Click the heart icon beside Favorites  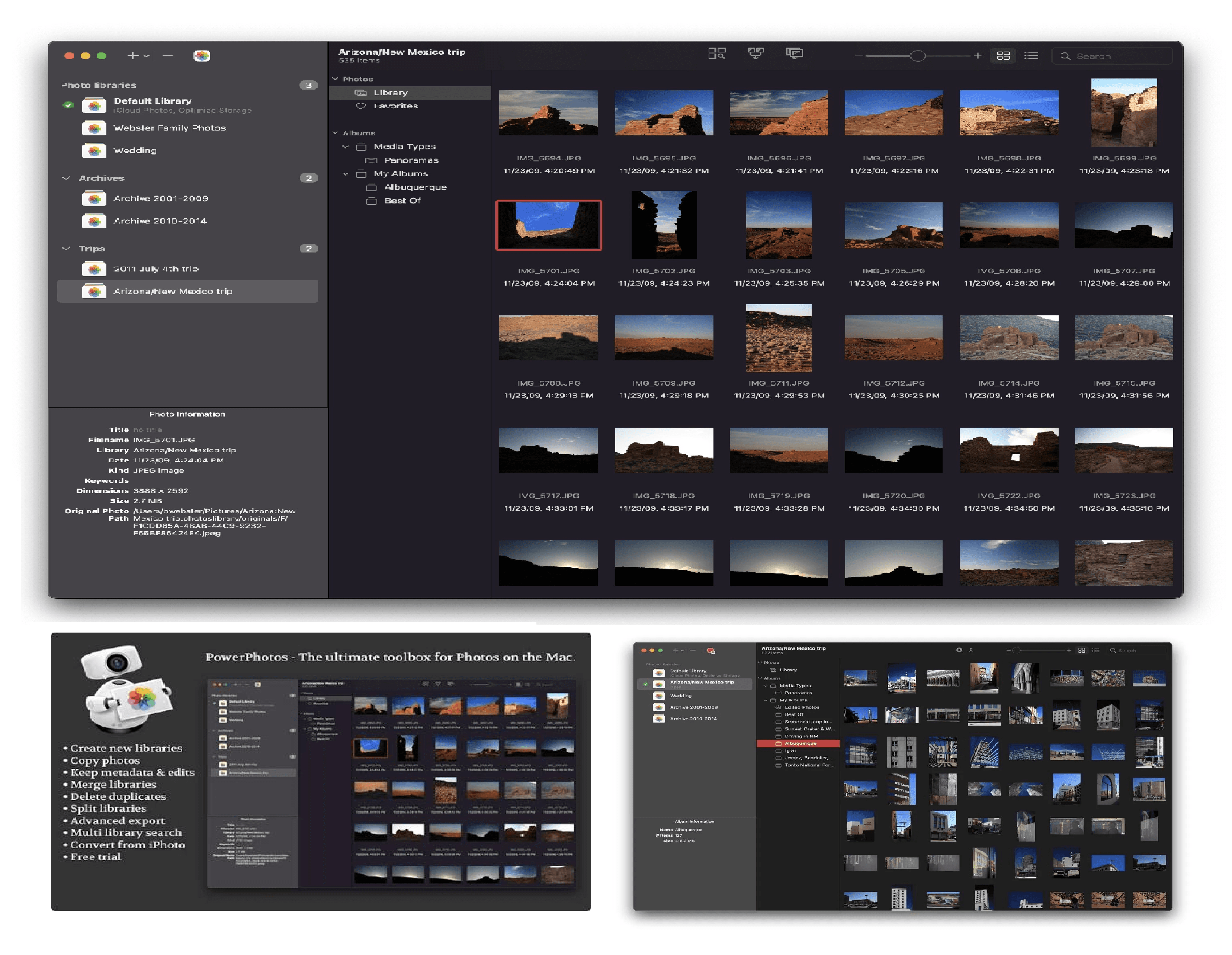click(x=361, y=106)
